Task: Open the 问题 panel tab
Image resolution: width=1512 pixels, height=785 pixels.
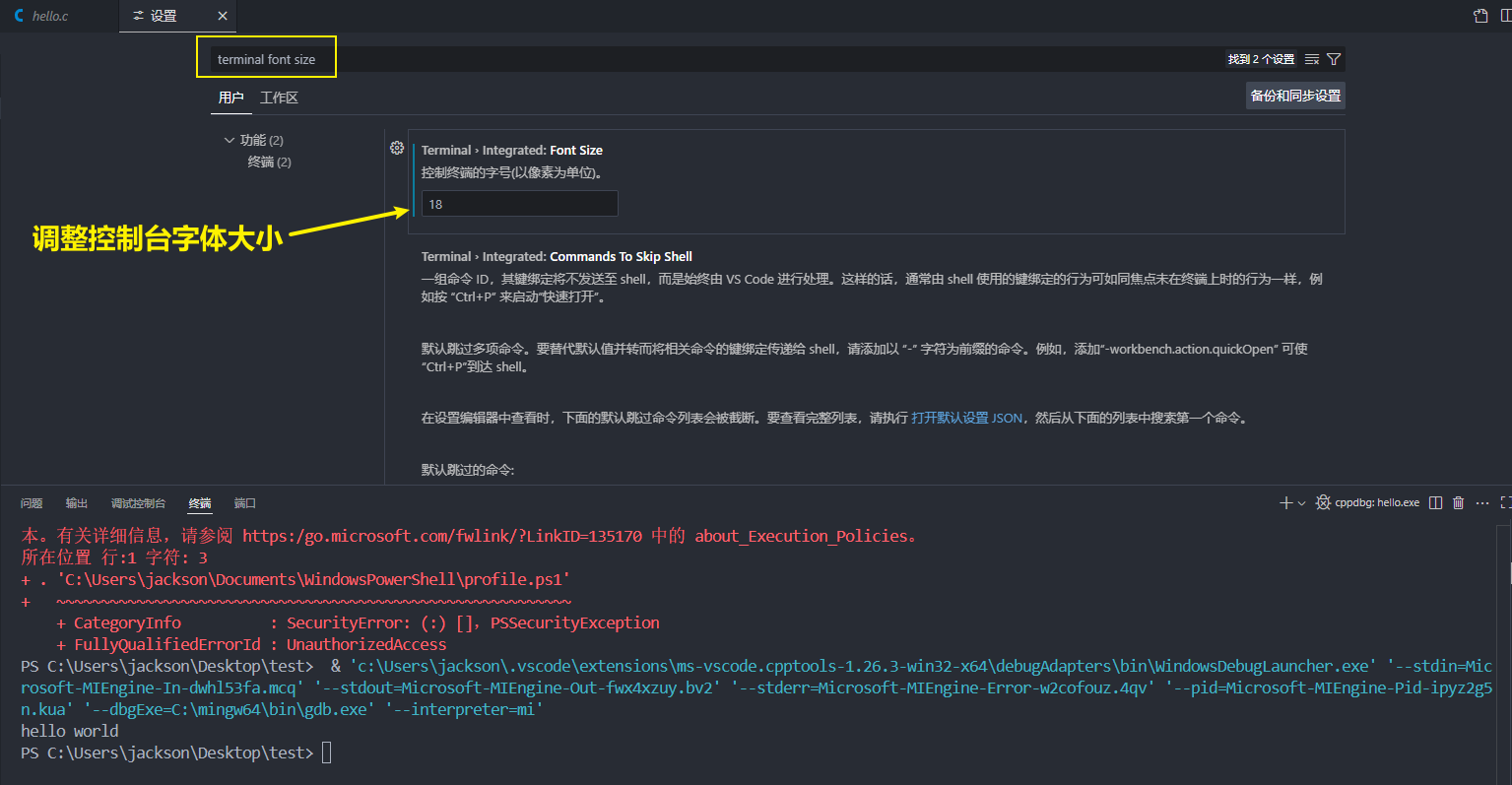Action: click(32, 503)
